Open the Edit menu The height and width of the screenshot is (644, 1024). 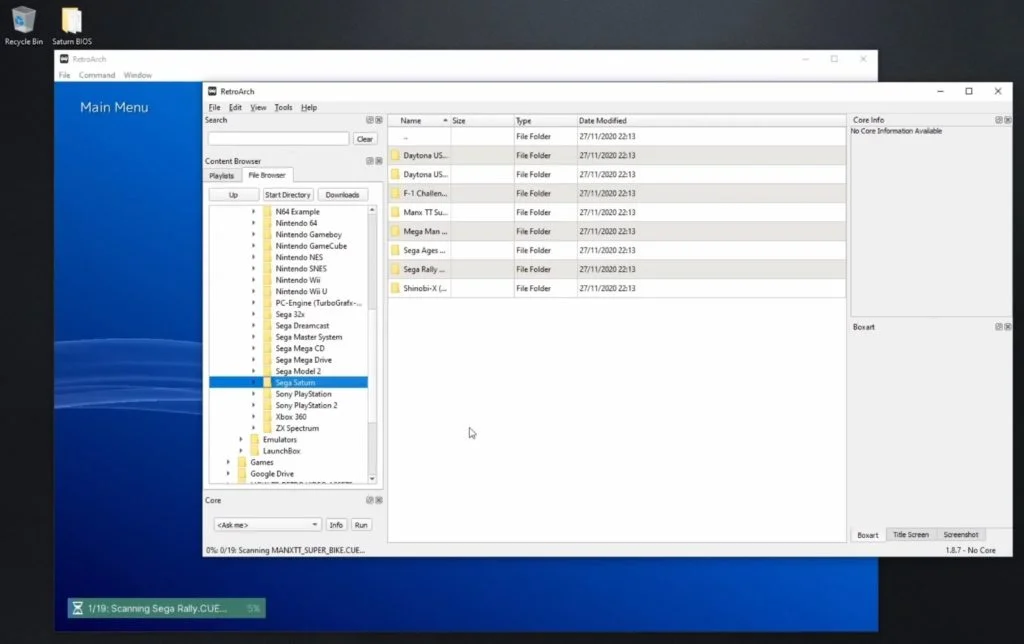point(235,108)
